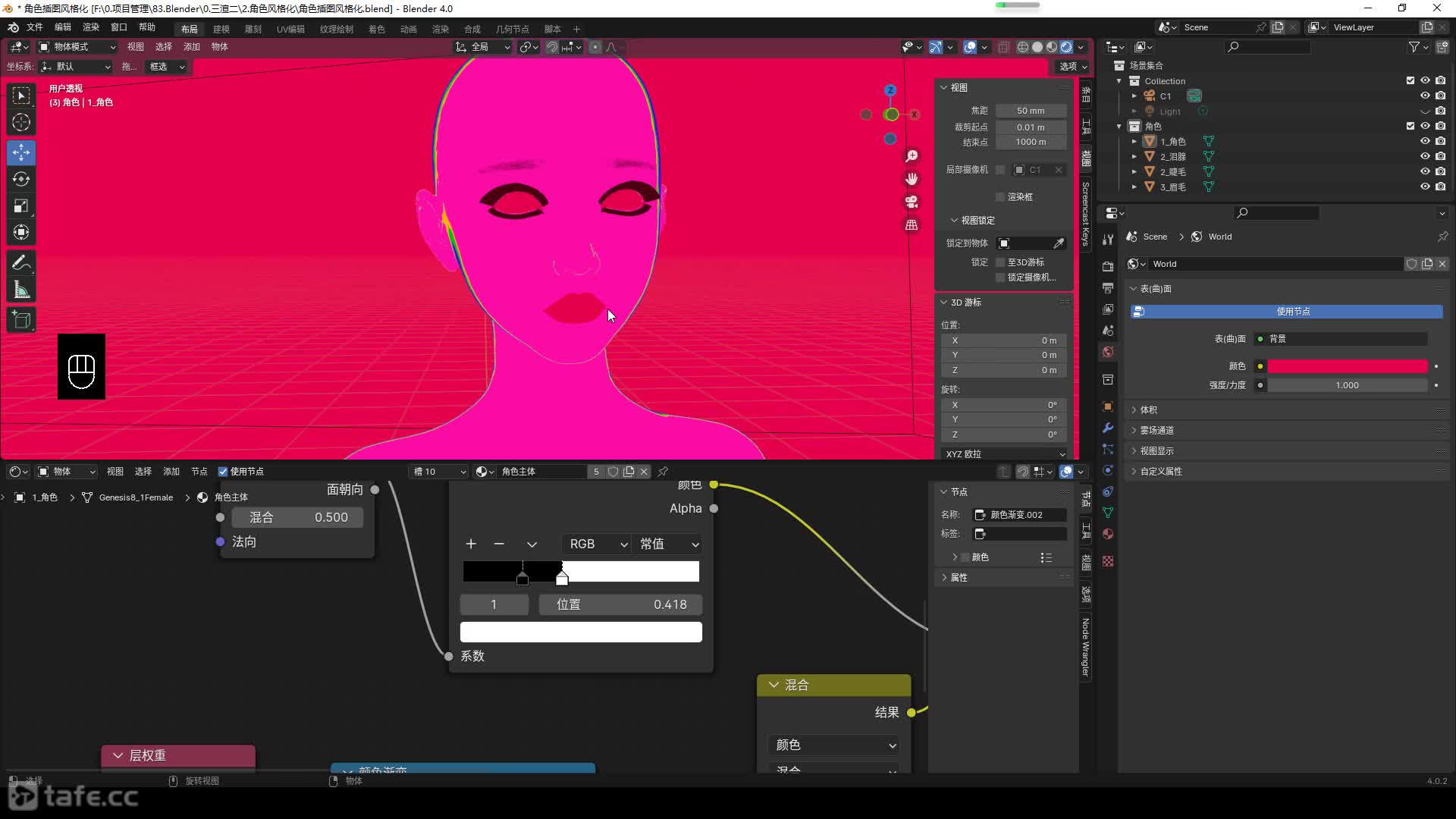The height and width of the screenshot is (819, 1456).
Task: Activate the Scale tool
Action: (x=21, y=206)
